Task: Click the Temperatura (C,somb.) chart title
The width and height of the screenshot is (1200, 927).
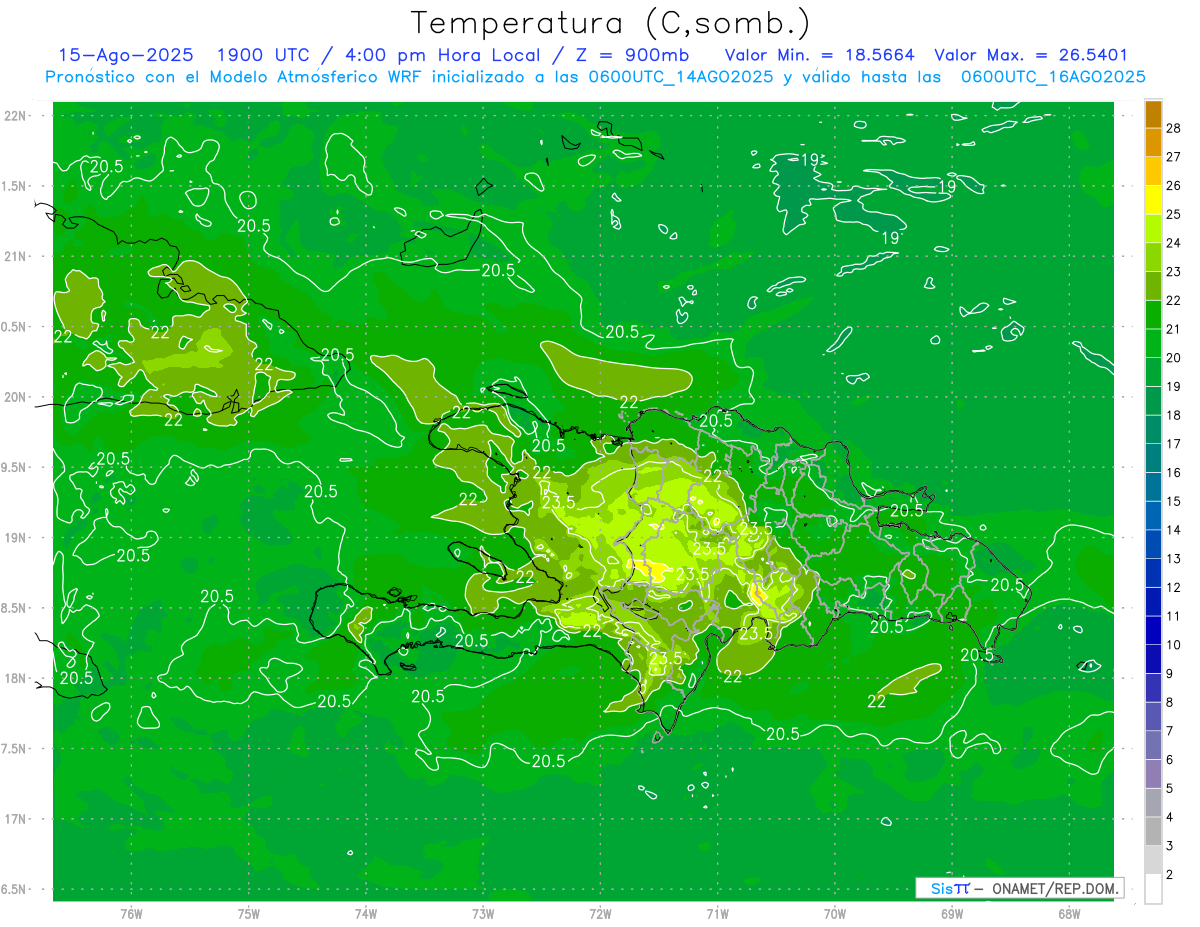Action: pyautogui.click(x=610, y=23)
